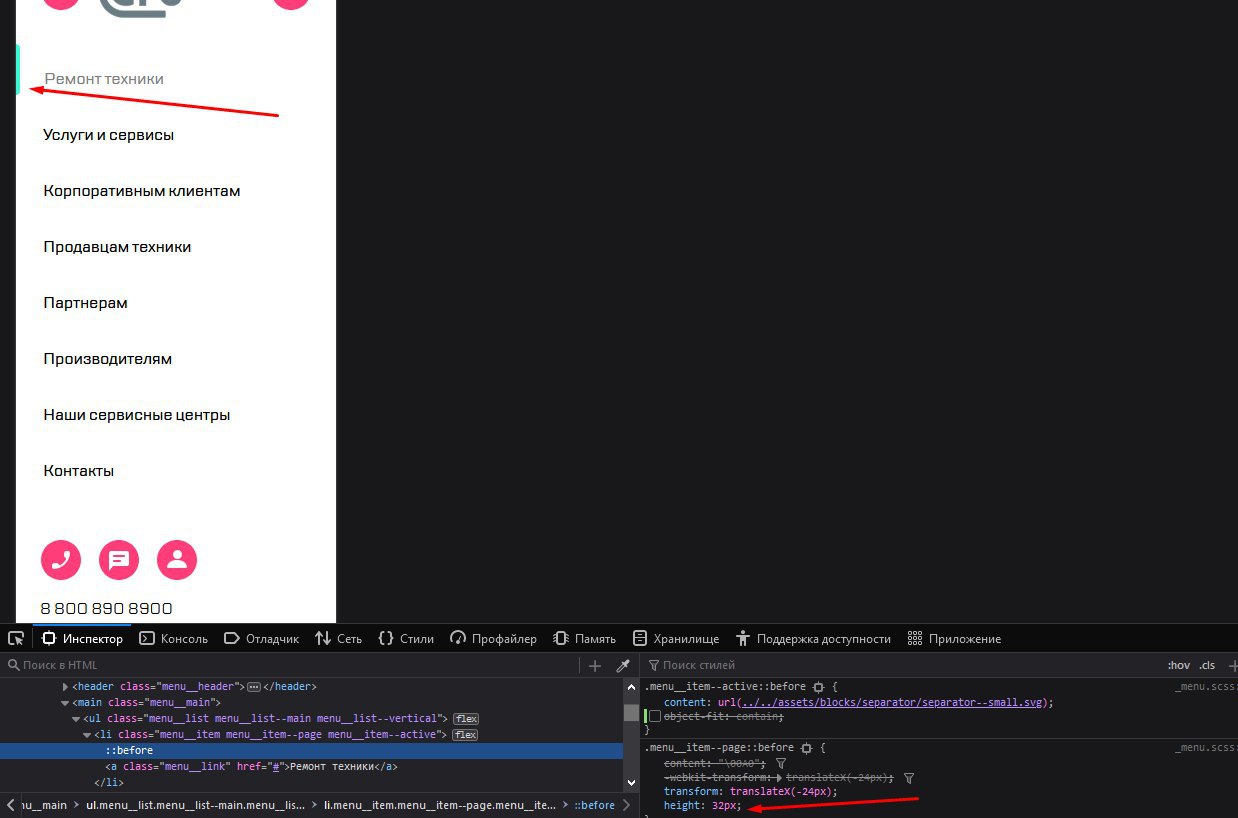Collapse the li menu__item--active node
The image size is (1238, 818).
[x=87, y=735]
